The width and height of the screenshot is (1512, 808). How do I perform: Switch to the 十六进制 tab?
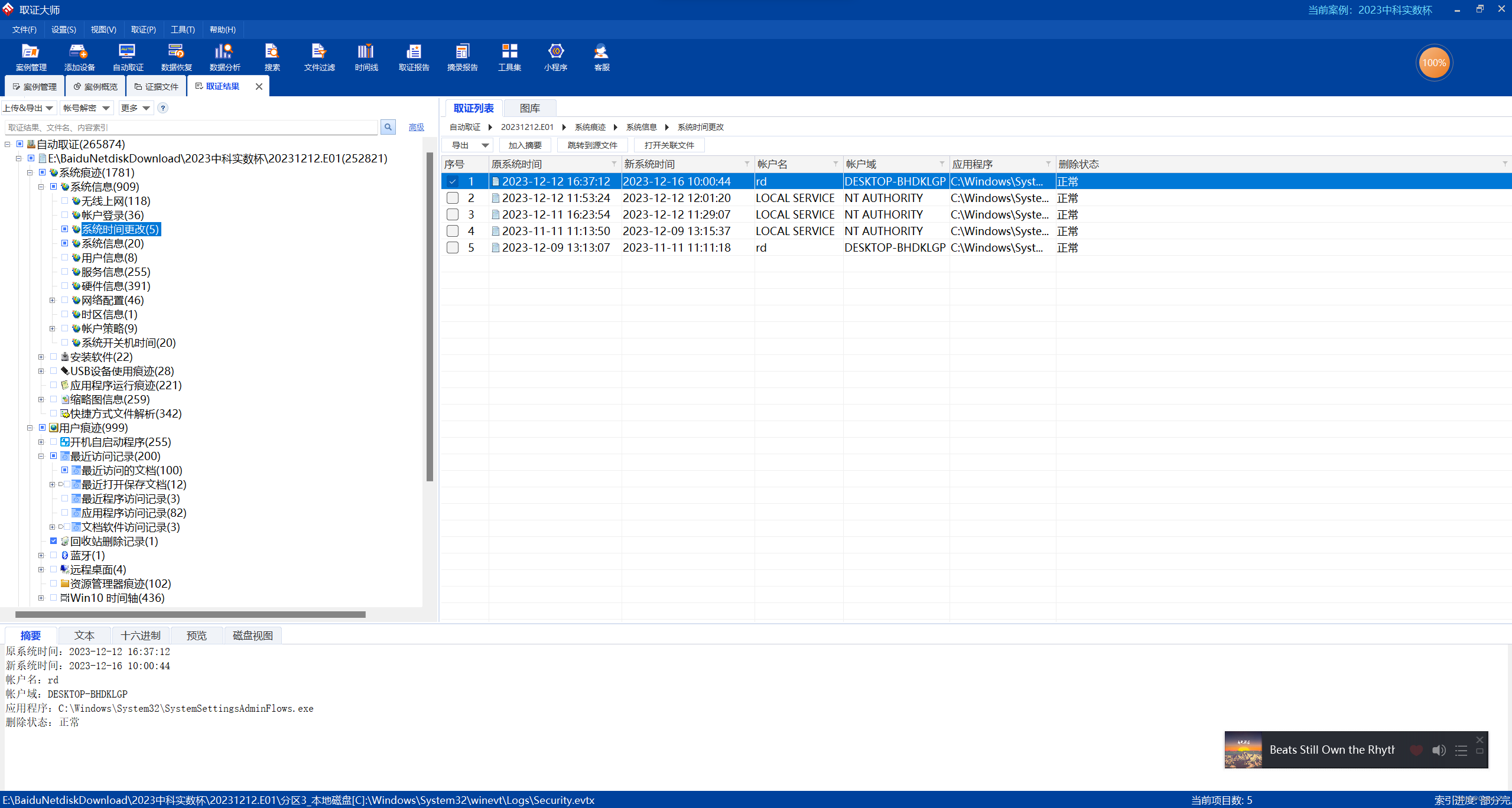pos(141,636)
